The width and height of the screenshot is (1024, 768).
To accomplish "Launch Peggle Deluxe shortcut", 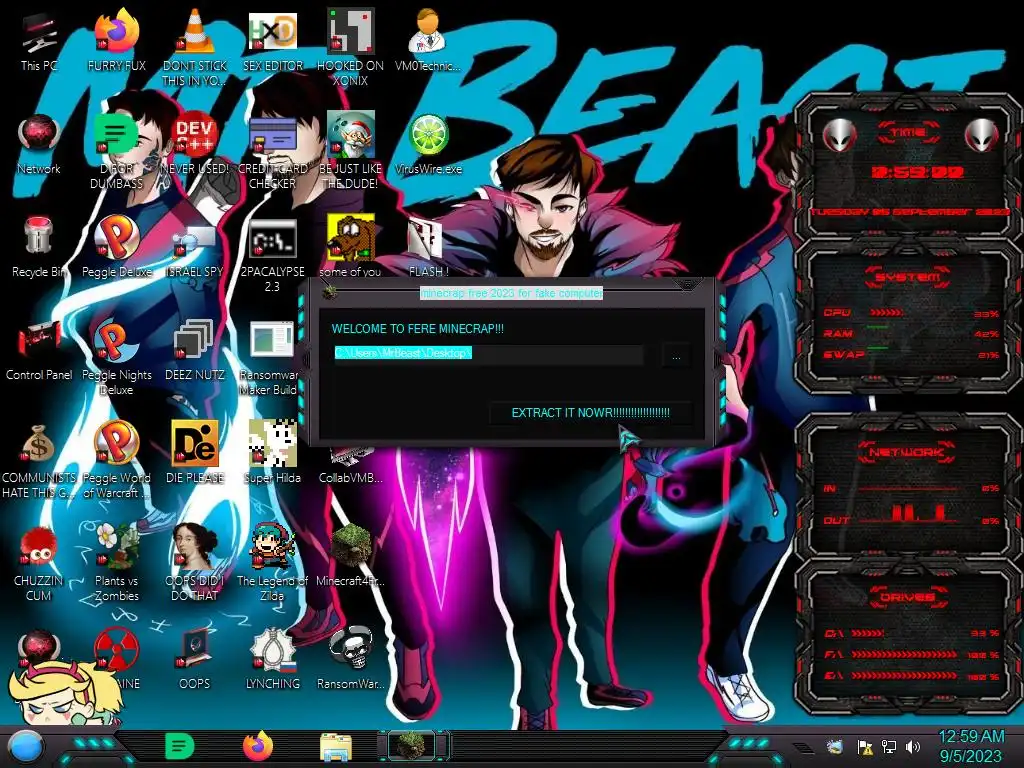I will coord(116,247).
